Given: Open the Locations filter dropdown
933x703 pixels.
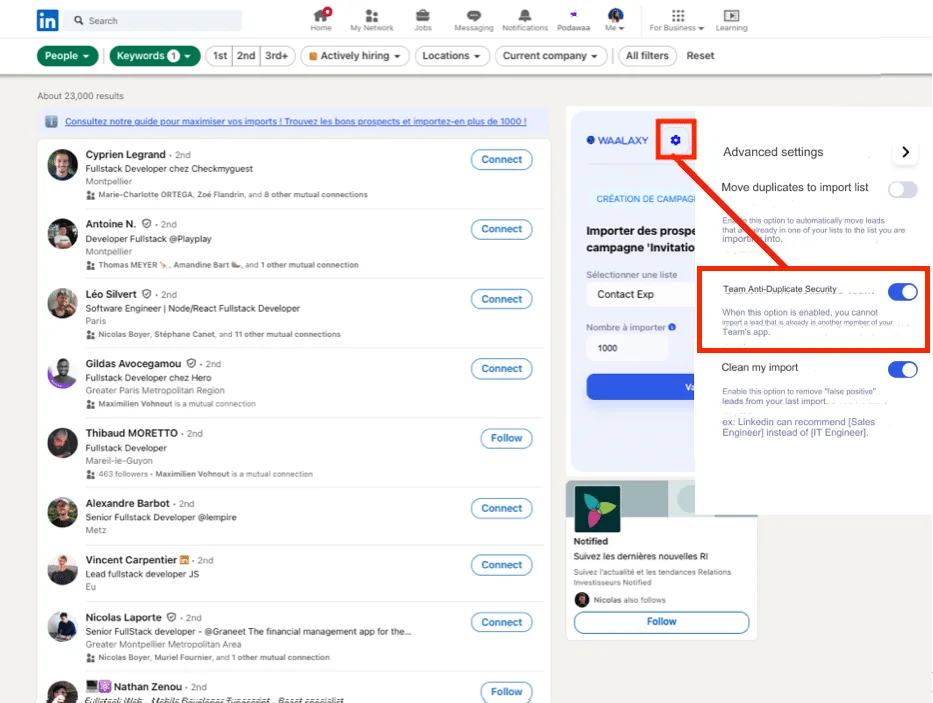Looking at the screenshot, I should coord(452,55).
